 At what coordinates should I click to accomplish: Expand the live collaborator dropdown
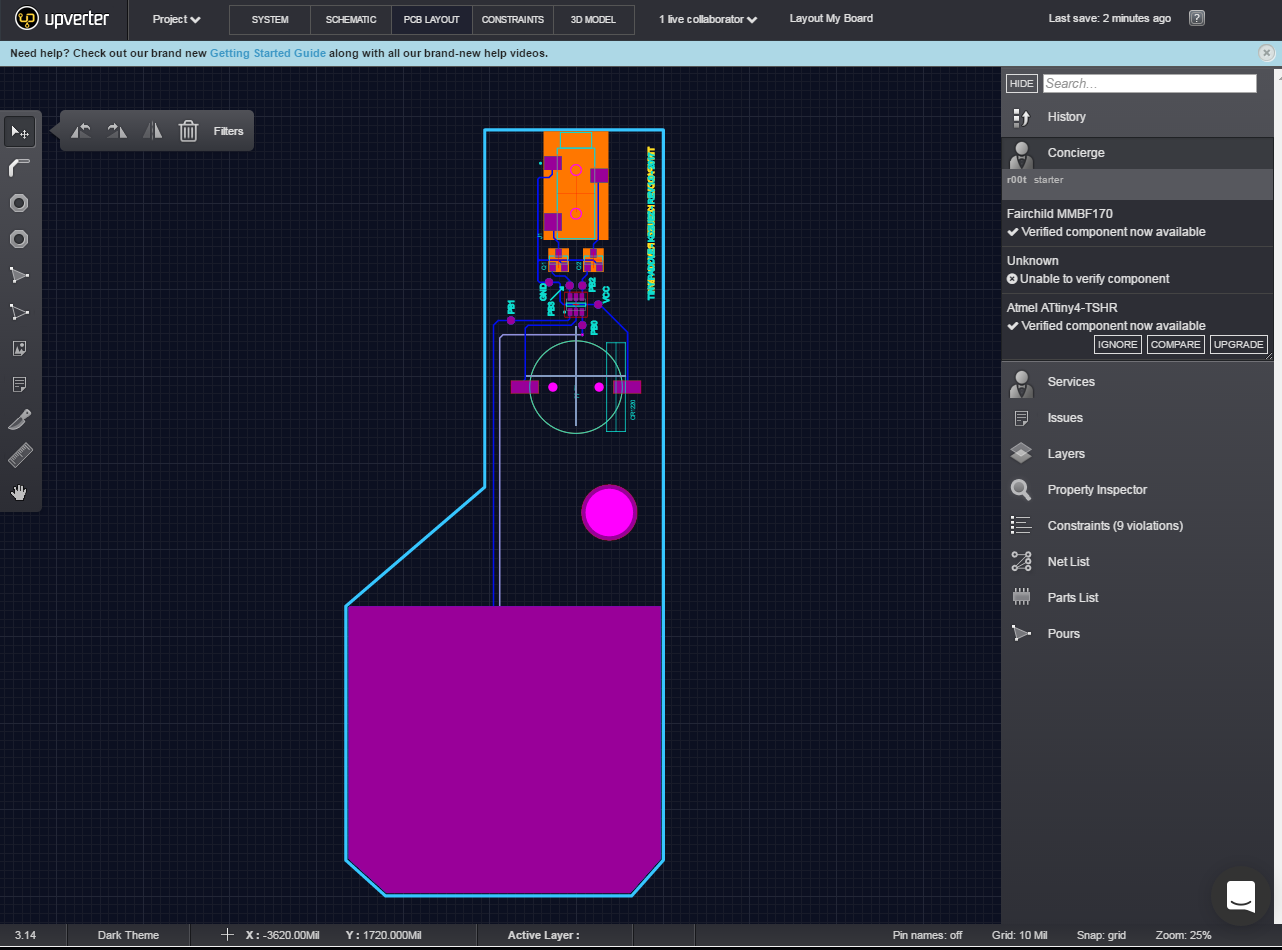(707, 19)
